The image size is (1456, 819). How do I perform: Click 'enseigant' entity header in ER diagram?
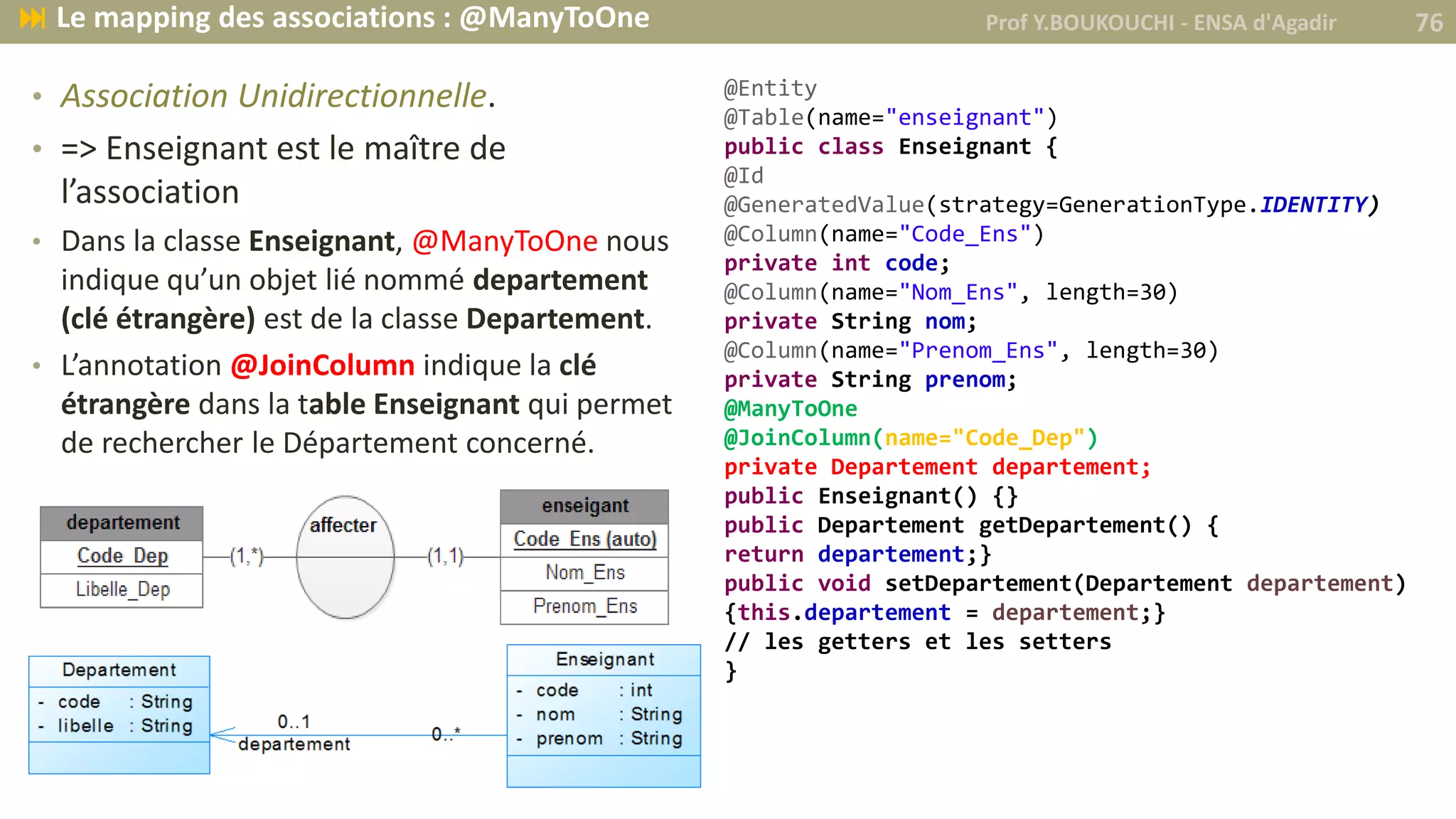pos(584,506)
